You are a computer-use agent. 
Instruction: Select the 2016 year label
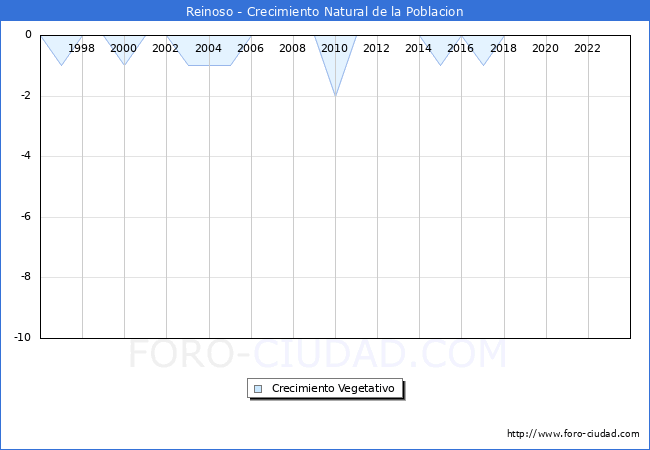(x=461, y=48)
